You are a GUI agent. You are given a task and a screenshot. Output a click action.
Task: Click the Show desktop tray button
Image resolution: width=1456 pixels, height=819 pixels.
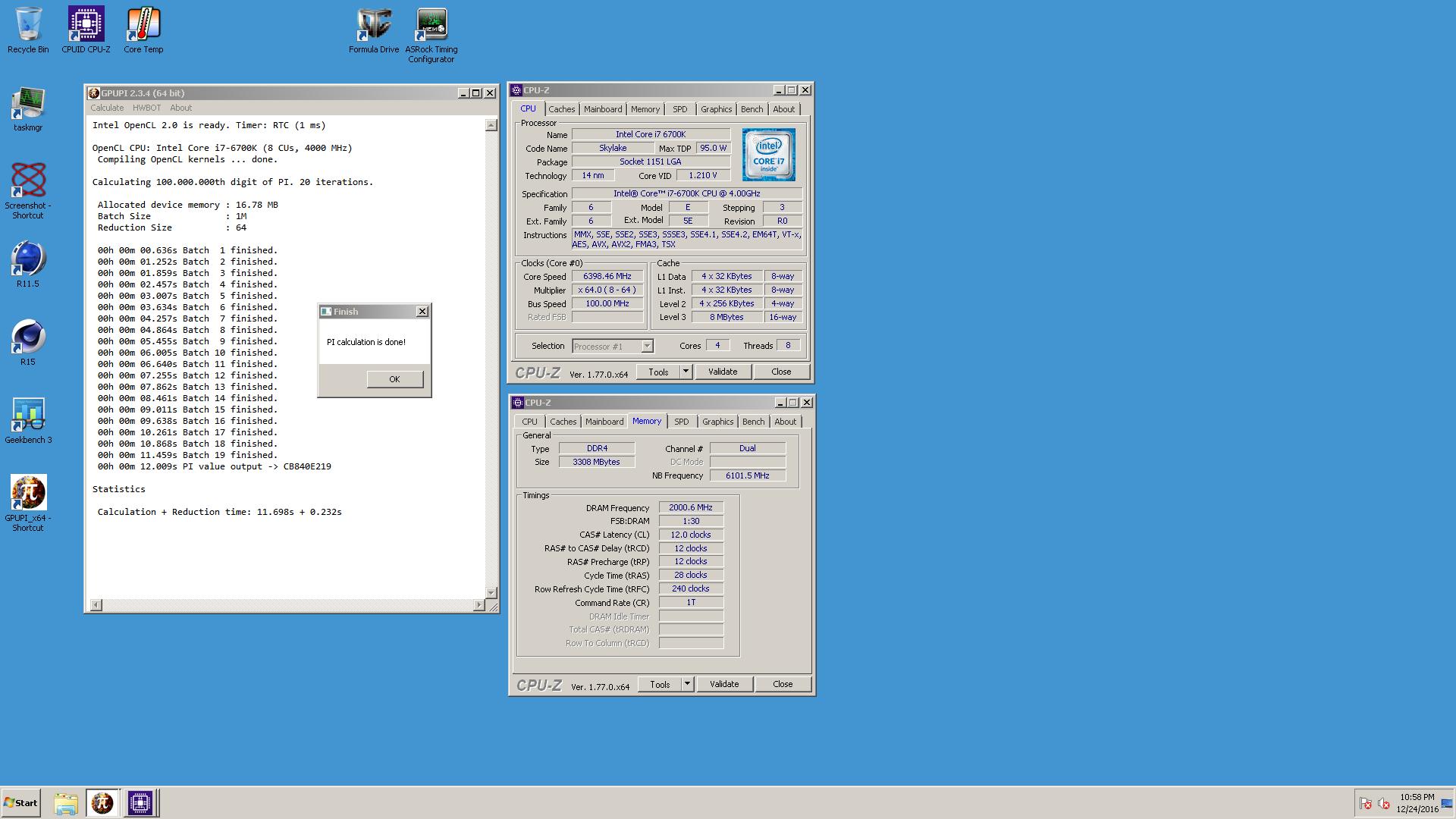(1448, 803)
